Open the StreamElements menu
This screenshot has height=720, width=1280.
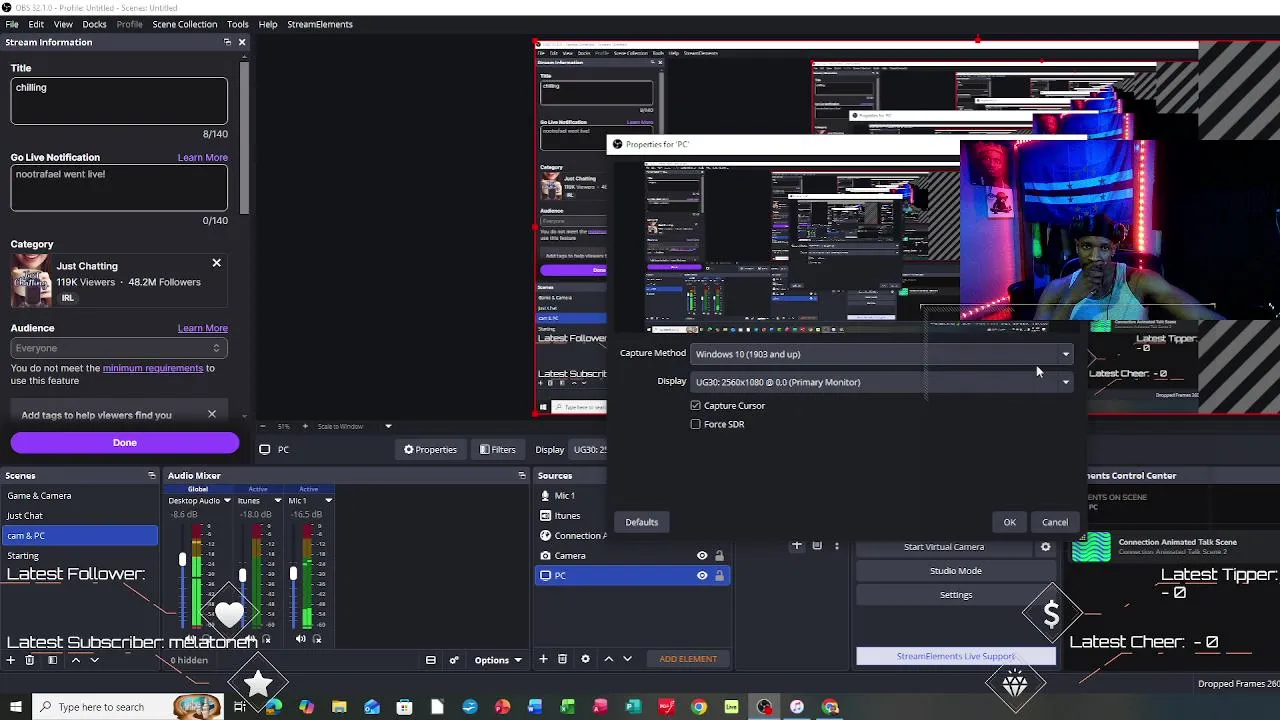tap(320, 24)
